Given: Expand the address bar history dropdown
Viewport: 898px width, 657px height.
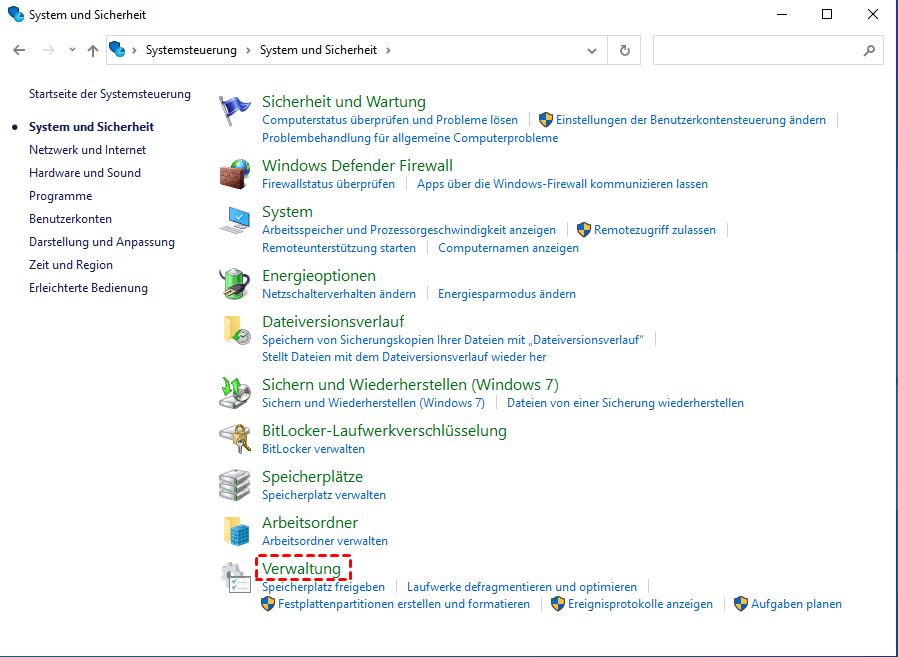Looking at the screenshot, I should [x=592, y=50].
